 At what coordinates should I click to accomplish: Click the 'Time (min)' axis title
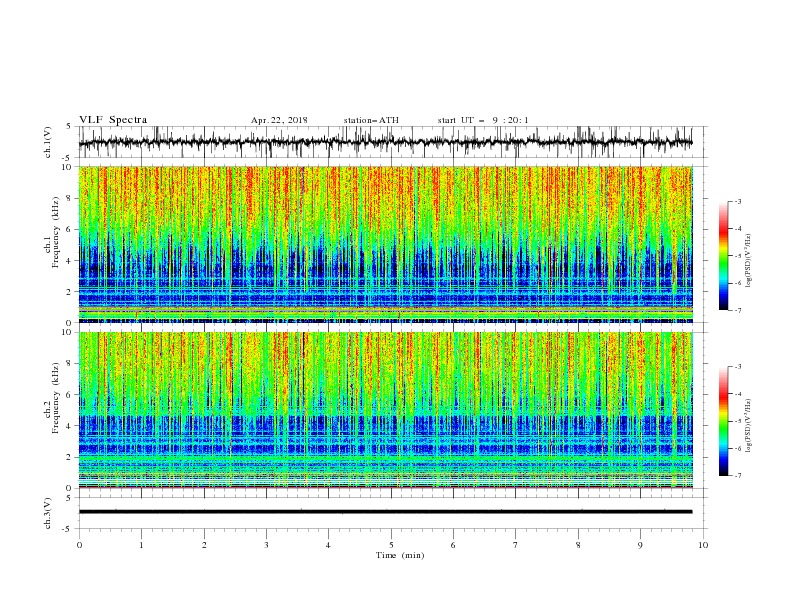pyautogui.click(x=400, y=555)
